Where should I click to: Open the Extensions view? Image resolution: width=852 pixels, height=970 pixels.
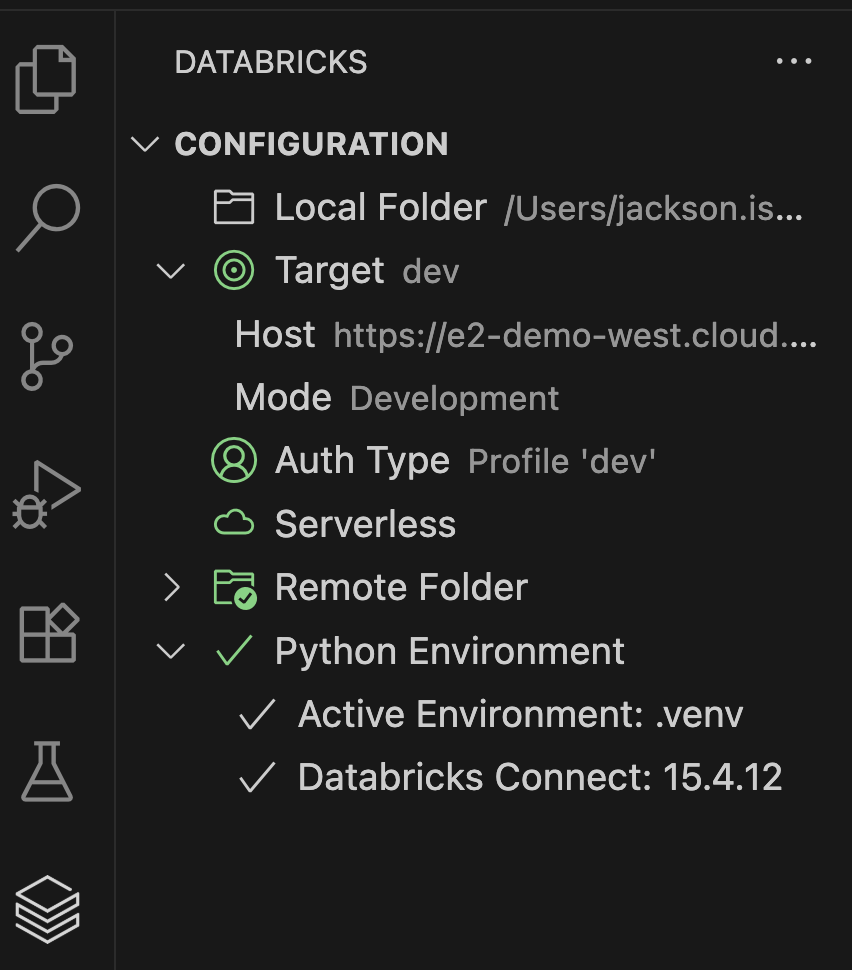click(48, 632)
